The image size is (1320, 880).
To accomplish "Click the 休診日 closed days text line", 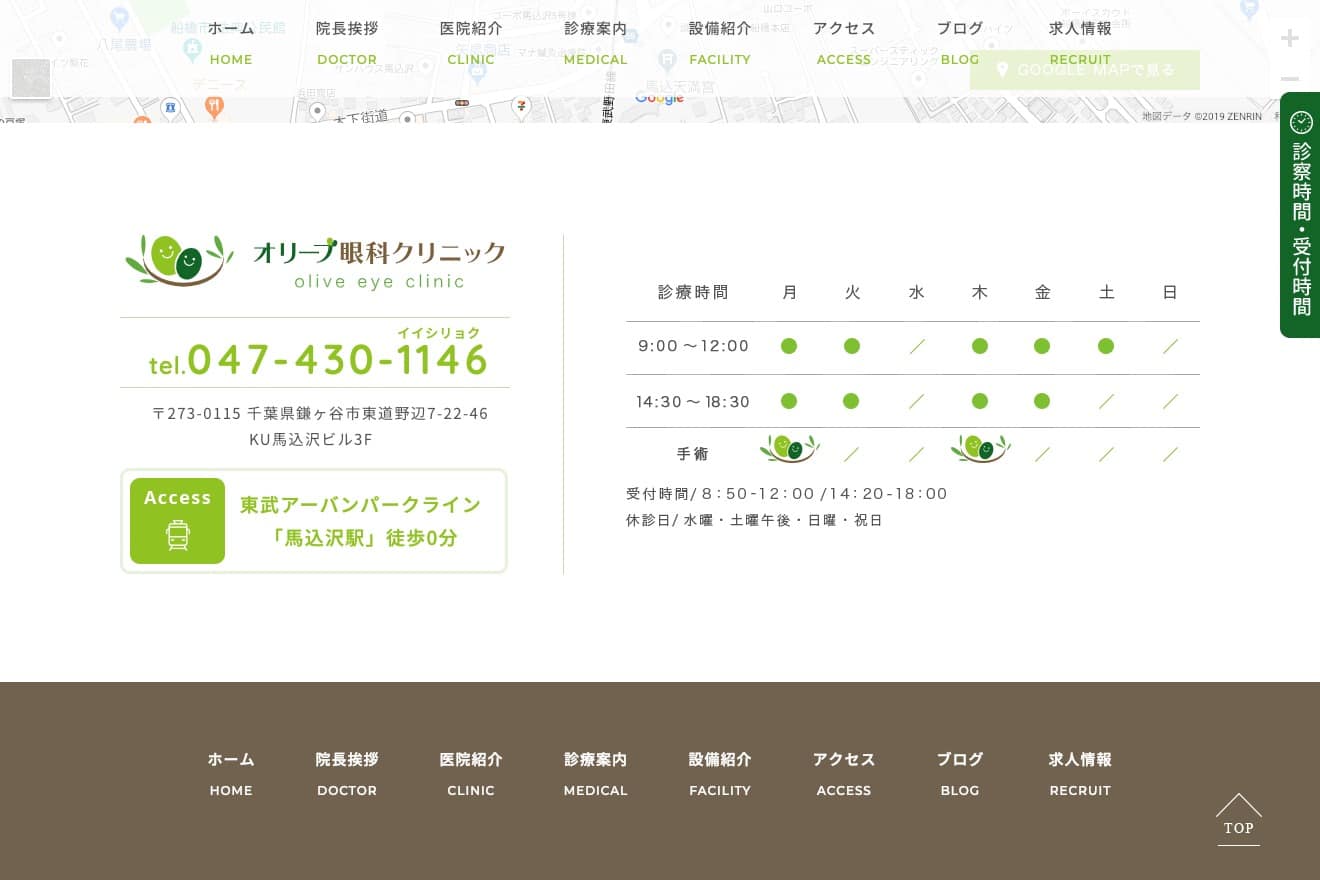I will pyautogui.click(x=755, y=520).
